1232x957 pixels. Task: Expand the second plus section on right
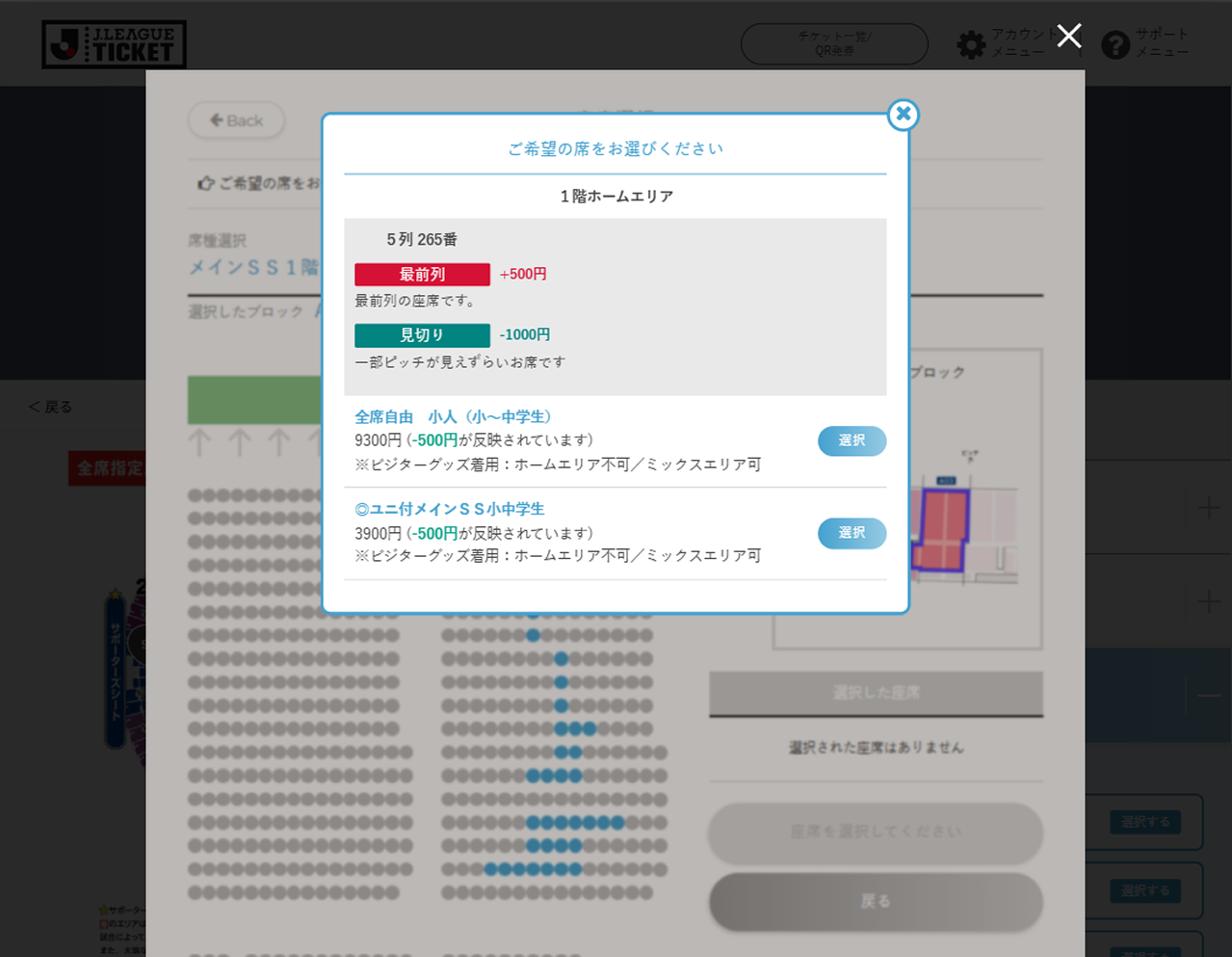[x=1208, y=602]
